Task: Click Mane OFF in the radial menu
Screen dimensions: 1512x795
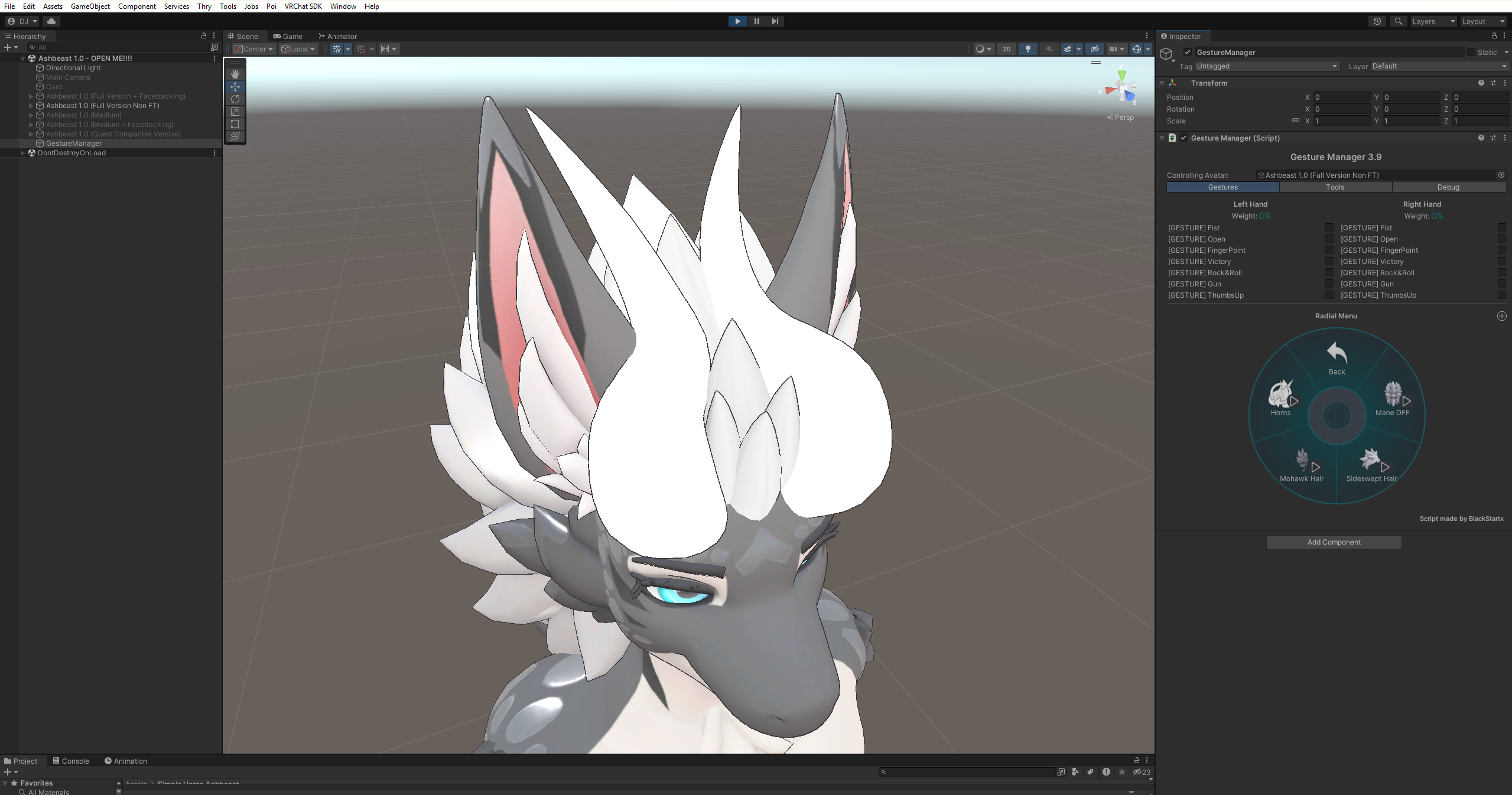Action: pyautogui.click(x=1393, y=398)
